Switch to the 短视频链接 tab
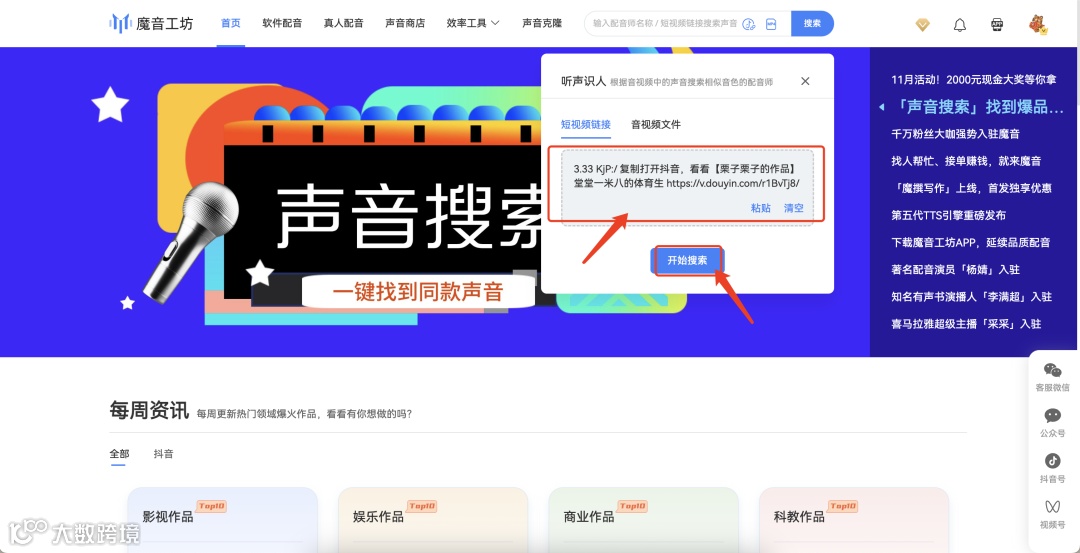Image resolution: width=1080 pixels, height=553 pixels. tap(585, 125)
